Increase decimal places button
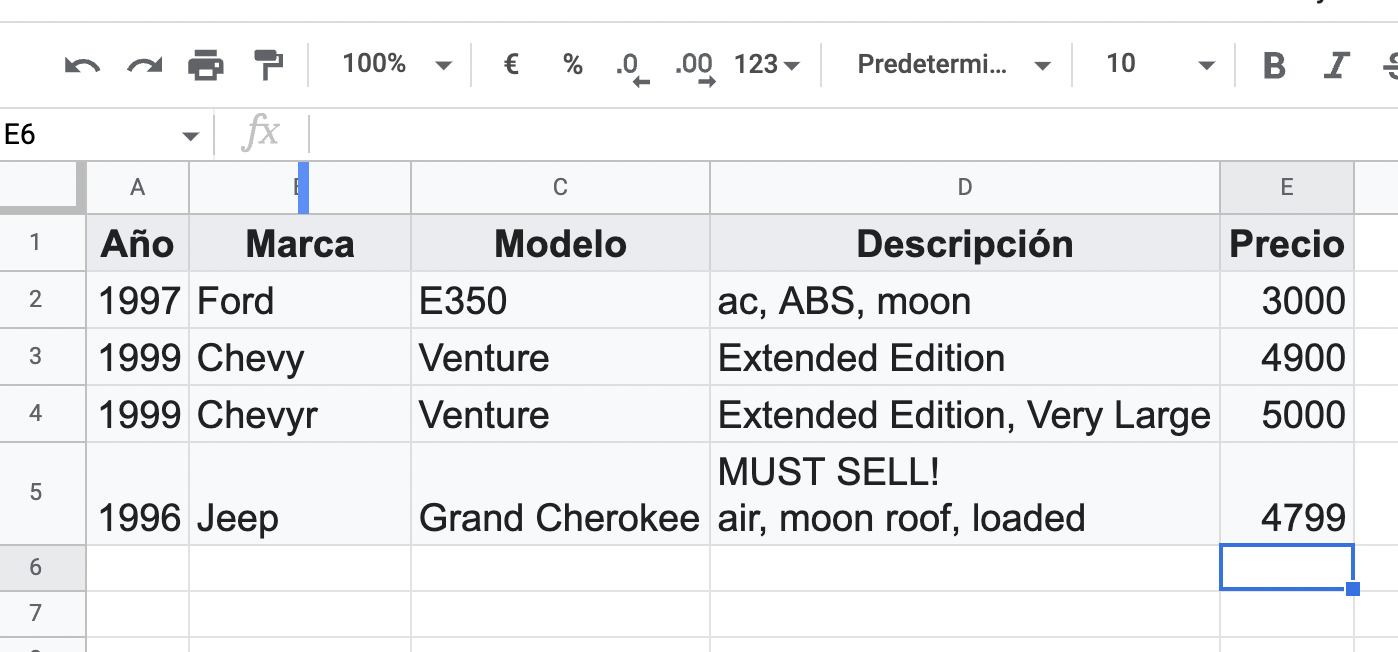 click(x=695, y=67)
